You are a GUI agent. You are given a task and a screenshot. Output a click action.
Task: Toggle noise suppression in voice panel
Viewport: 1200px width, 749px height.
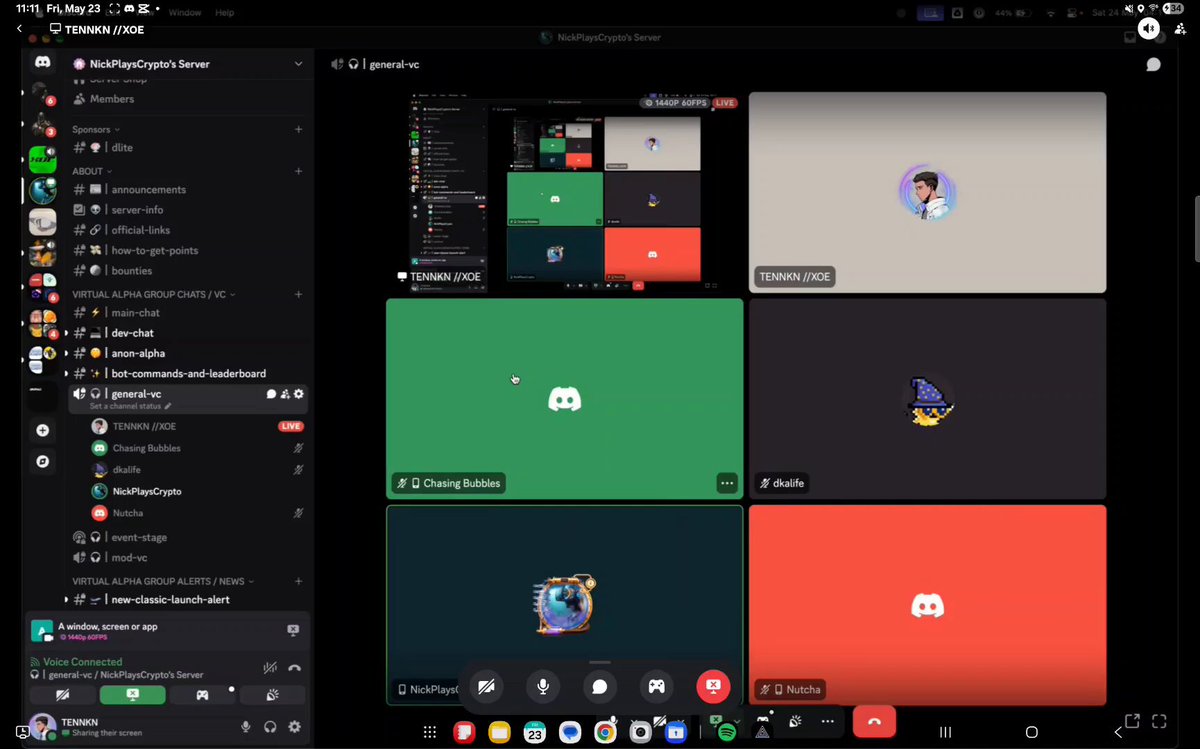coord(270,668)
